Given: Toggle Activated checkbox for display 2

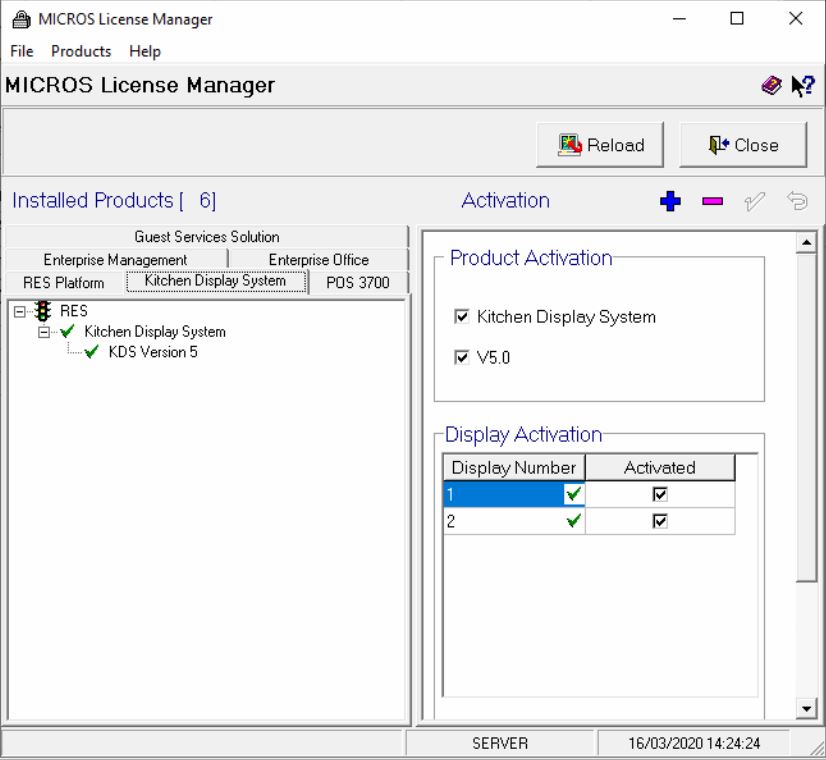Looking at the screenshot, I should click(660, 521).
